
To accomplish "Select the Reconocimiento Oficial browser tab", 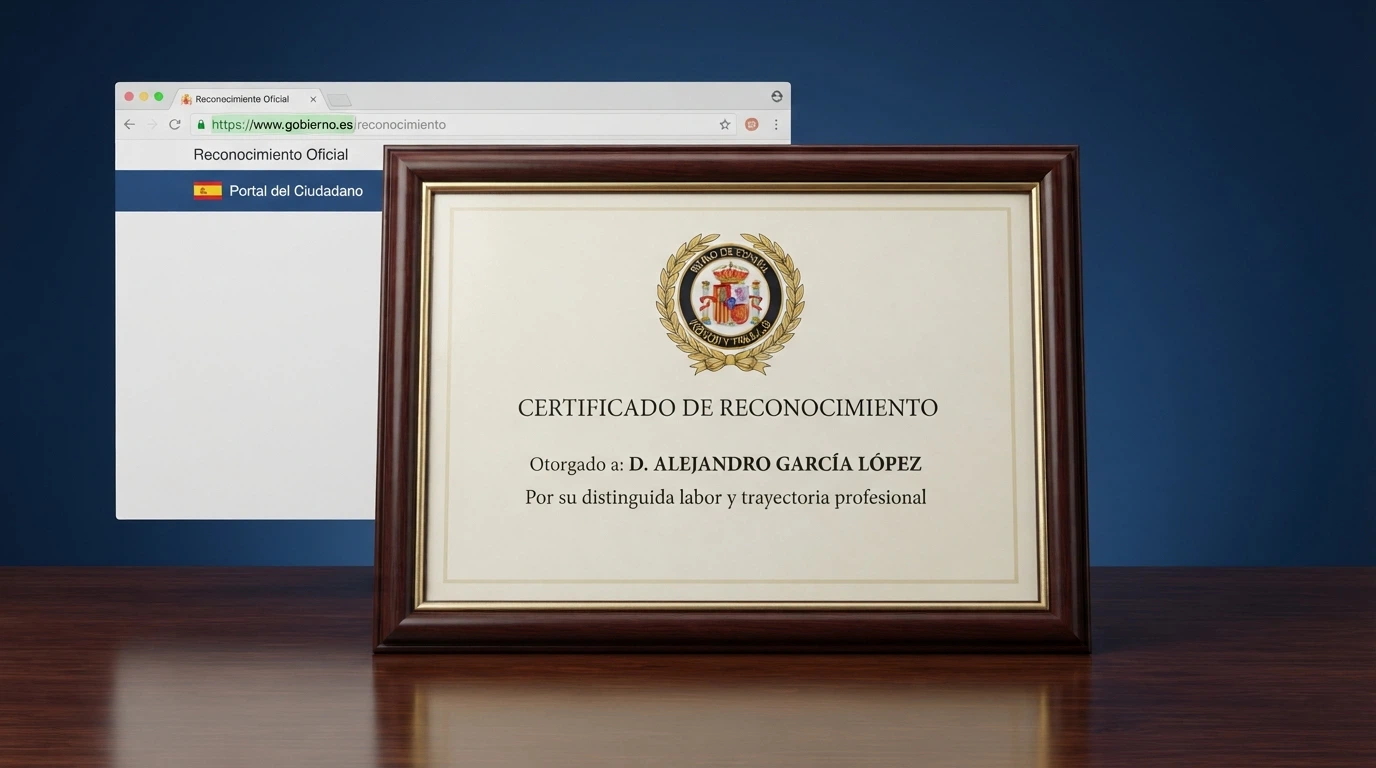I will 249,99.
